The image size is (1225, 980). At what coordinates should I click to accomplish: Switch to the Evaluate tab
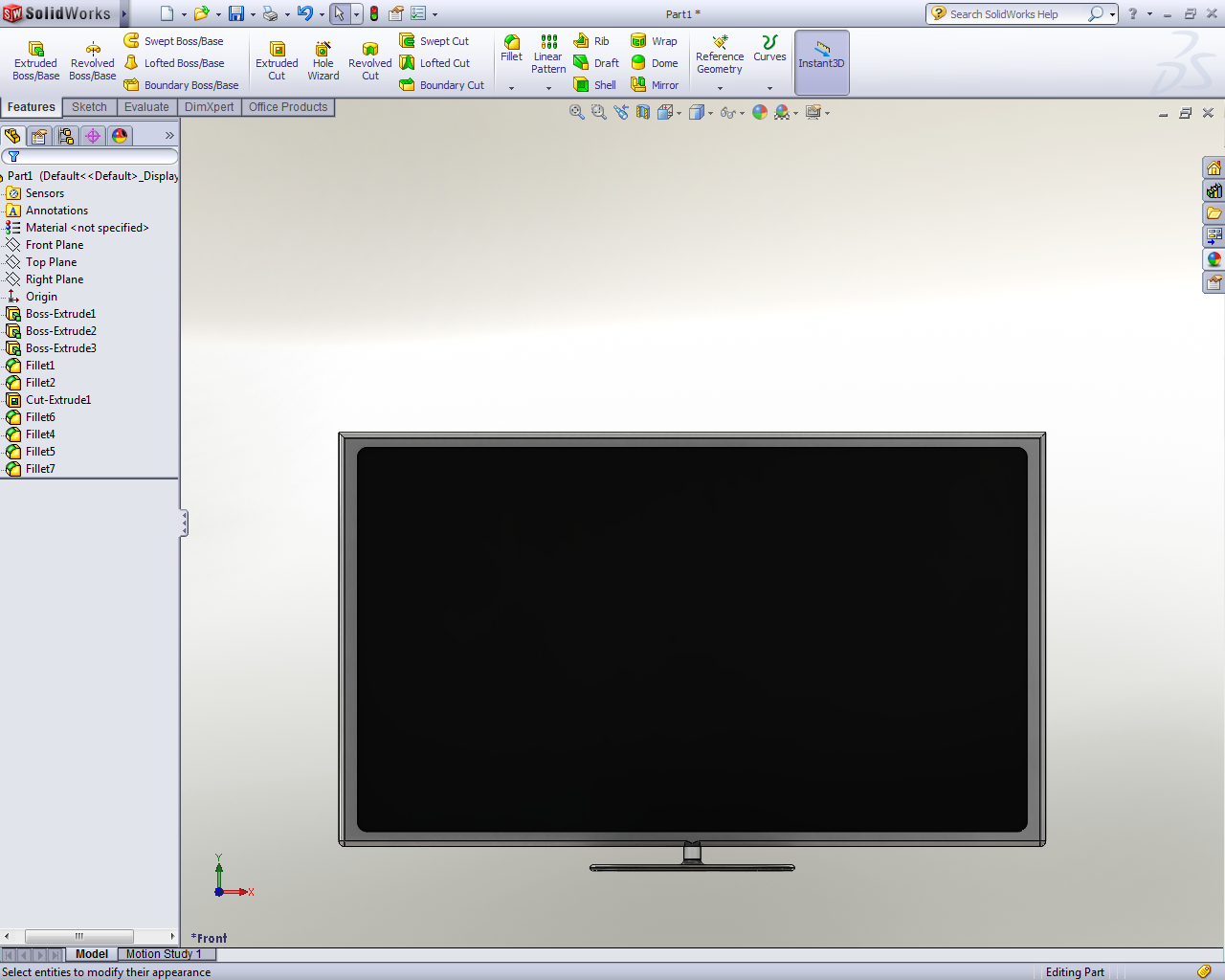tap(146, 107)
